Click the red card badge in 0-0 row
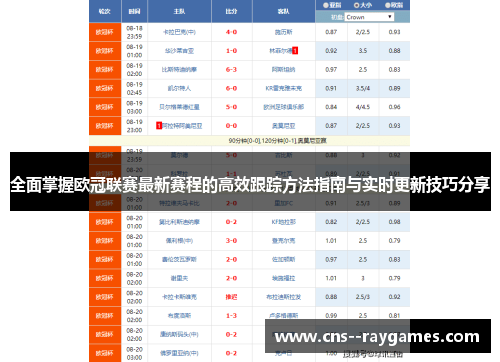Image resolution: width=500 pixels, height=362 pixels. point(159,126)
